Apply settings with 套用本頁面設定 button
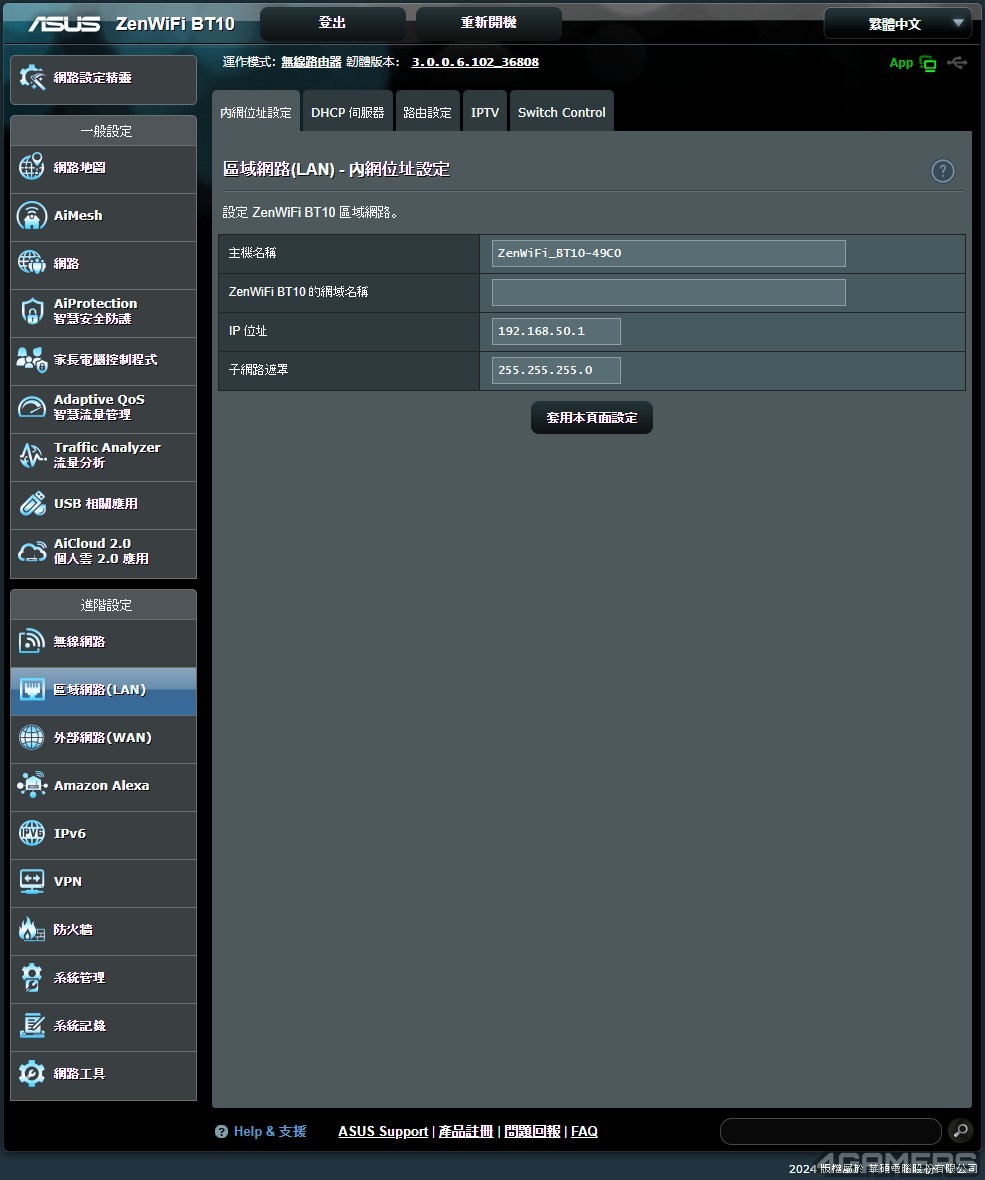Screen dimensions: 985x1180 pos(591,418)
